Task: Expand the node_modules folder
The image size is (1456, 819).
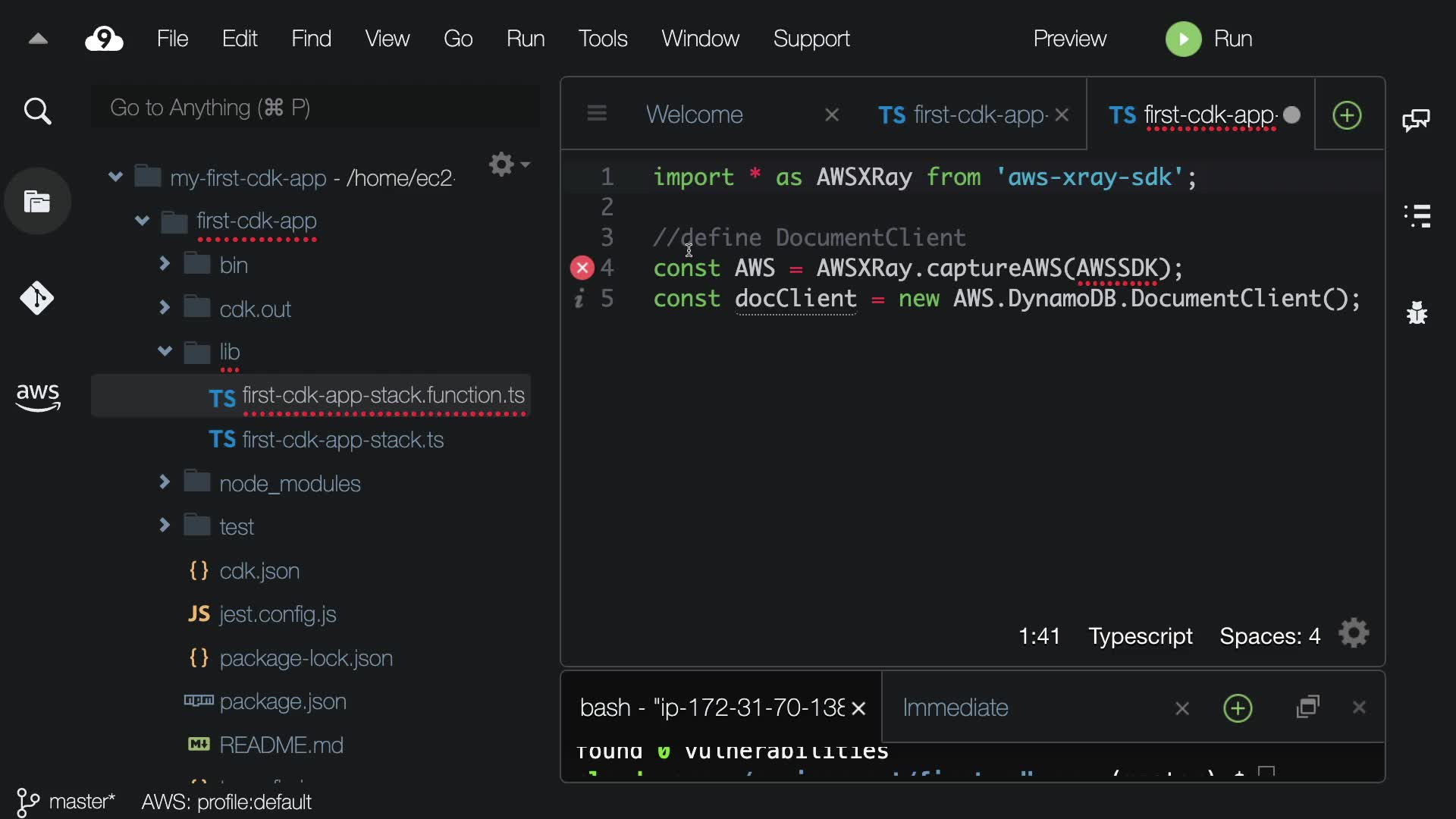Action: [165, 482]
